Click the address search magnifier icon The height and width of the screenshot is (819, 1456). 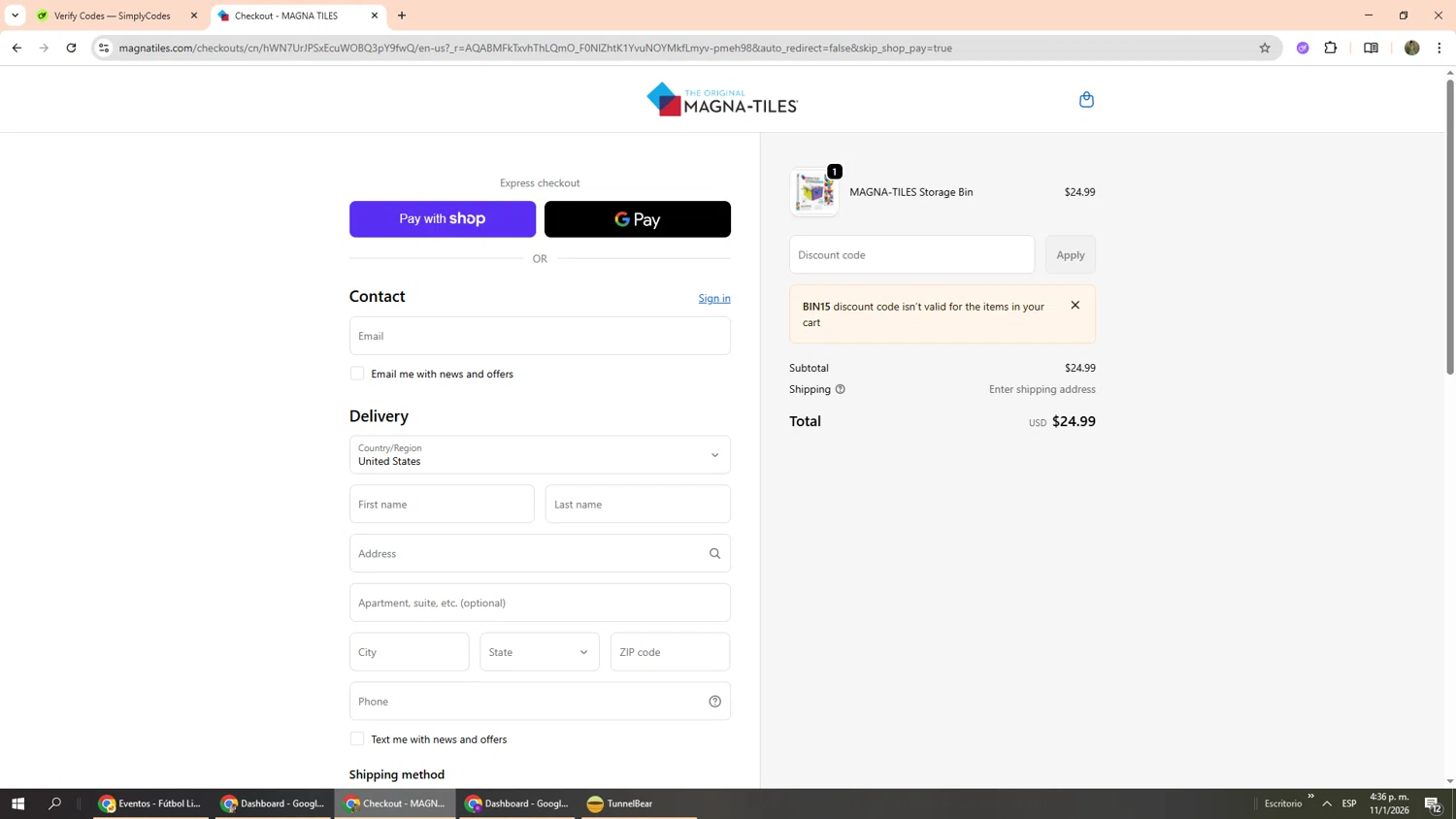714,553
